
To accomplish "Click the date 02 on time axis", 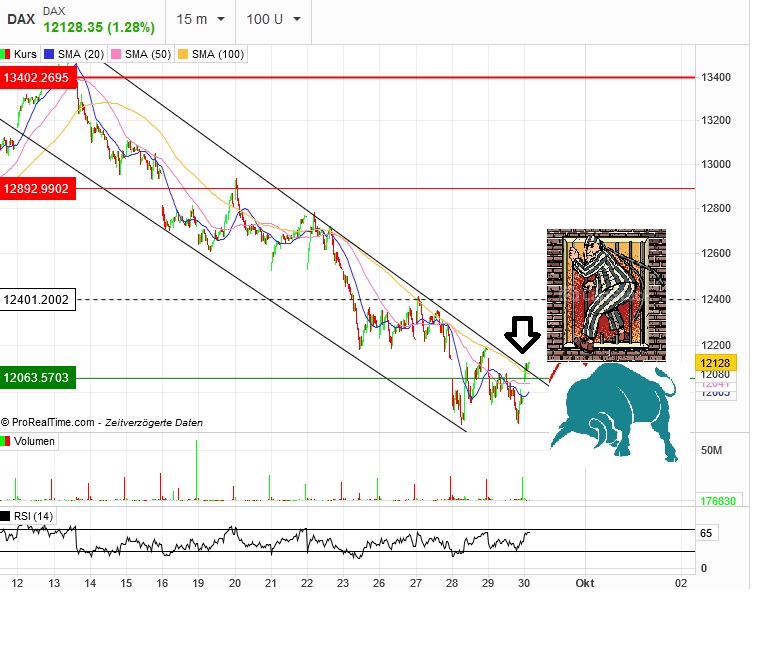I will [681, 583].
